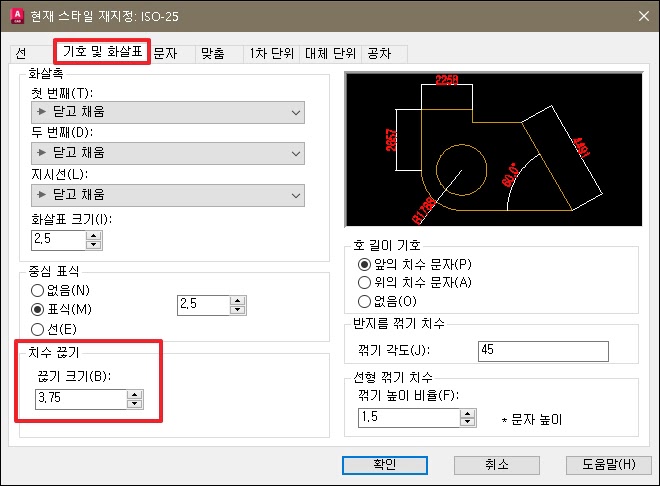Decrease 꺾기 높이 비율 with down arrow
The width and height of the screenshot is (660, 486).
tap(467, 422)
